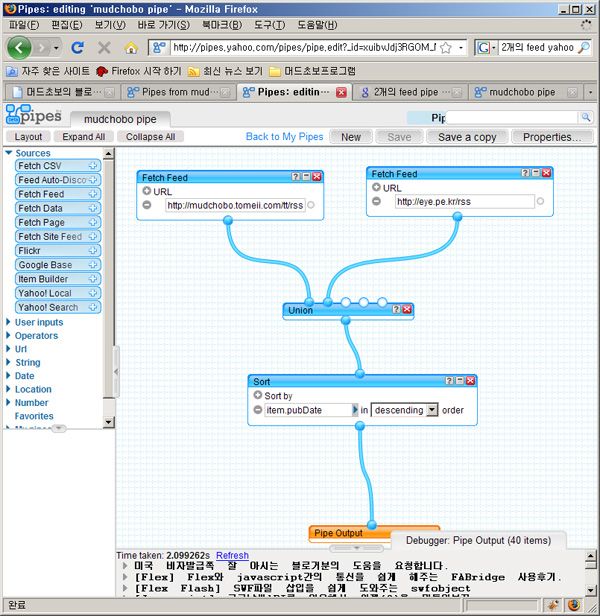Click debugger panel resize handle
Viewport: 600px width, 616px height.
coord(356,548)
